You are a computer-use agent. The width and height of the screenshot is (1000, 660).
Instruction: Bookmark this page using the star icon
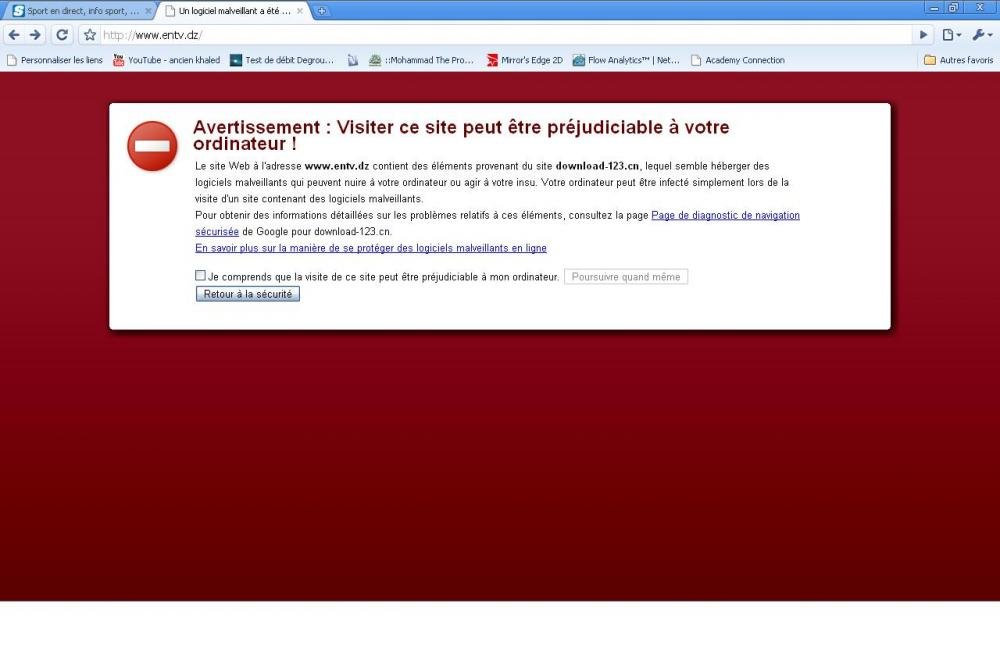click(x=90, y=35)
